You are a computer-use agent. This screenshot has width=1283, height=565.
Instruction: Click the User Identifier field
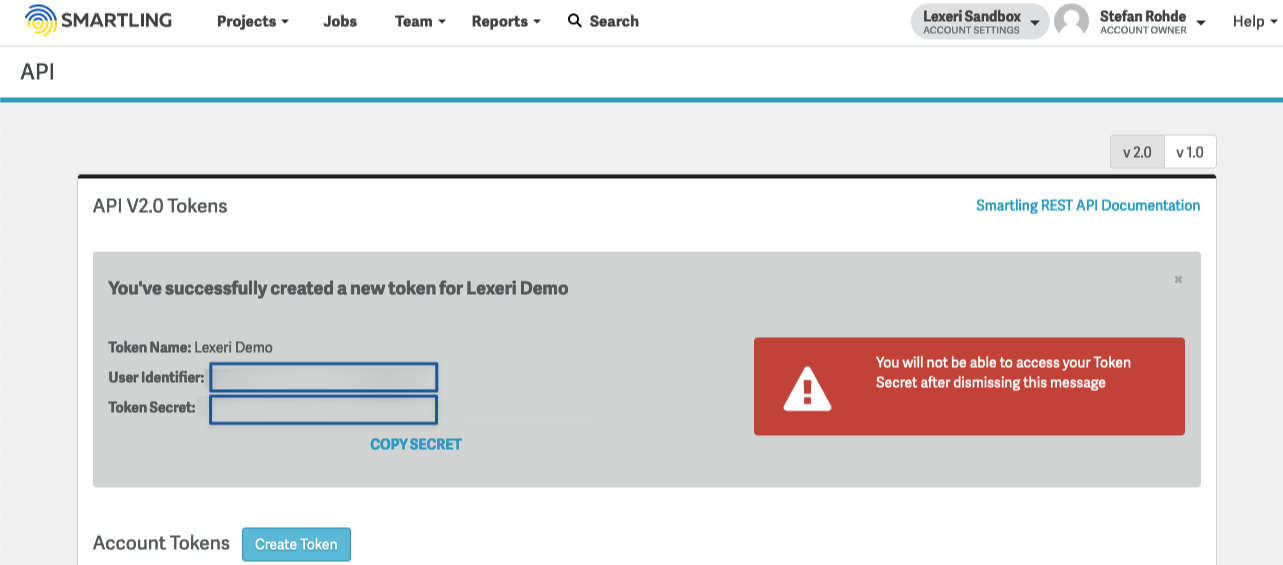click(323, 377)
